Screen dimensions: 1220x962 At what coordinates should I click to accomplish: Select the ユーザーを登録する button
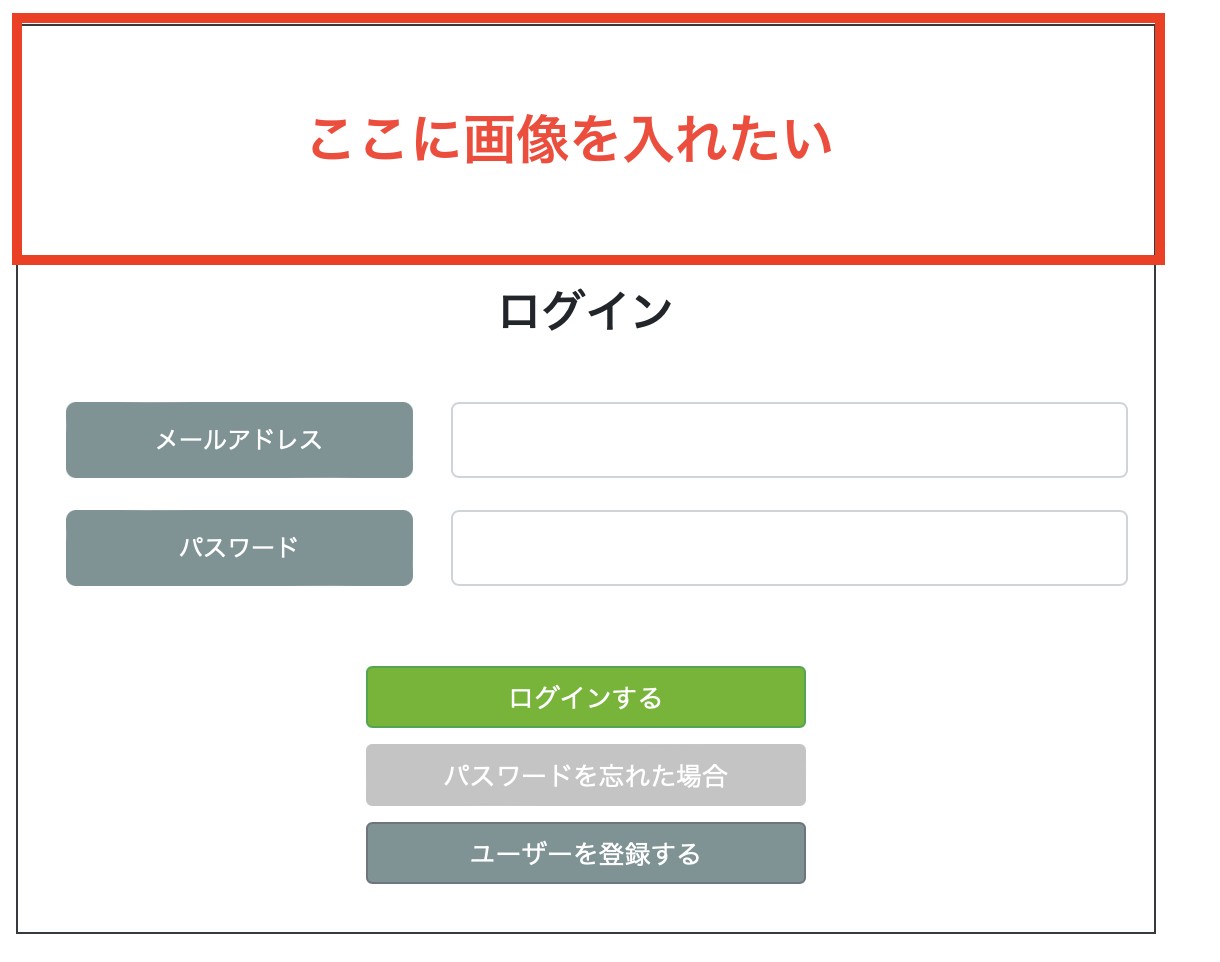tap(585, 853)
